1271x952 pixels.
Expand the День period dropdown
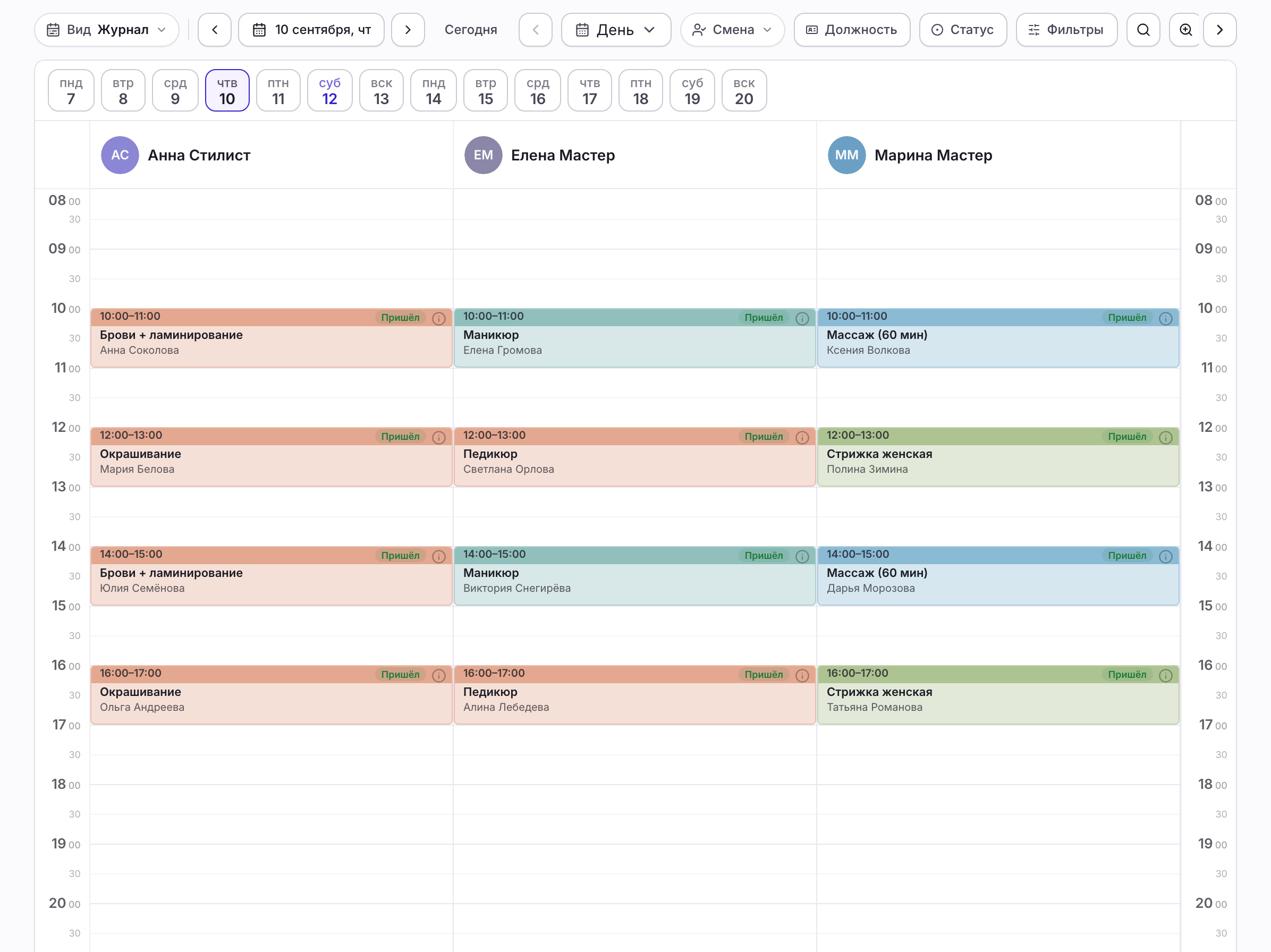[616, 30]
